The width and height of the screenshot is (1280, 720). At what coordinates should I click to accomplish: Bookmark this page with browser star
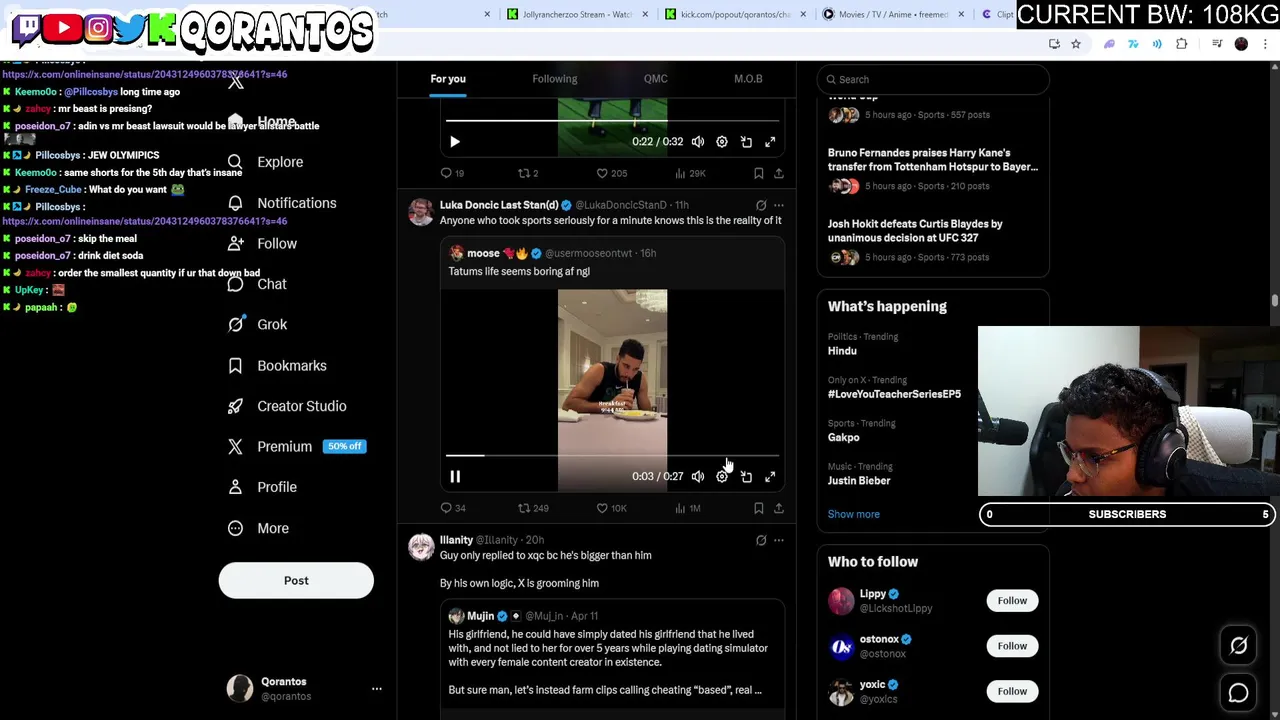tap(1076, 44)
